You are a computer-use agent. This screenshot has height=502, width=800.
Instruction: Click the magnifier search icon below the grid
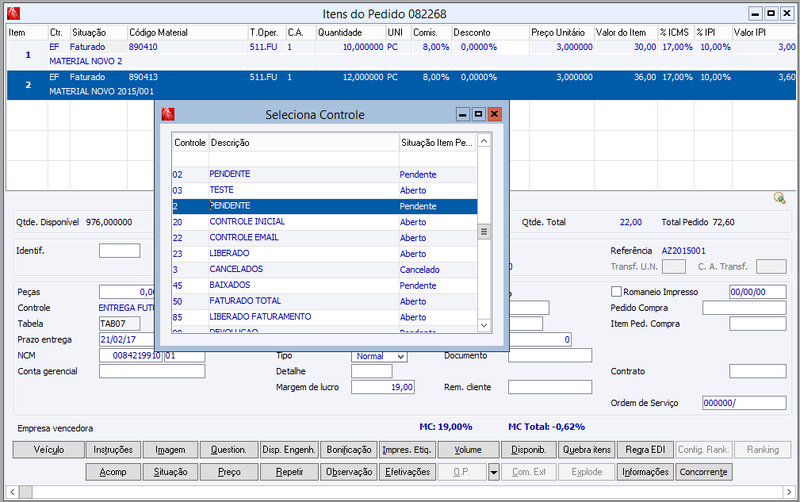click(x=779, y=198)
